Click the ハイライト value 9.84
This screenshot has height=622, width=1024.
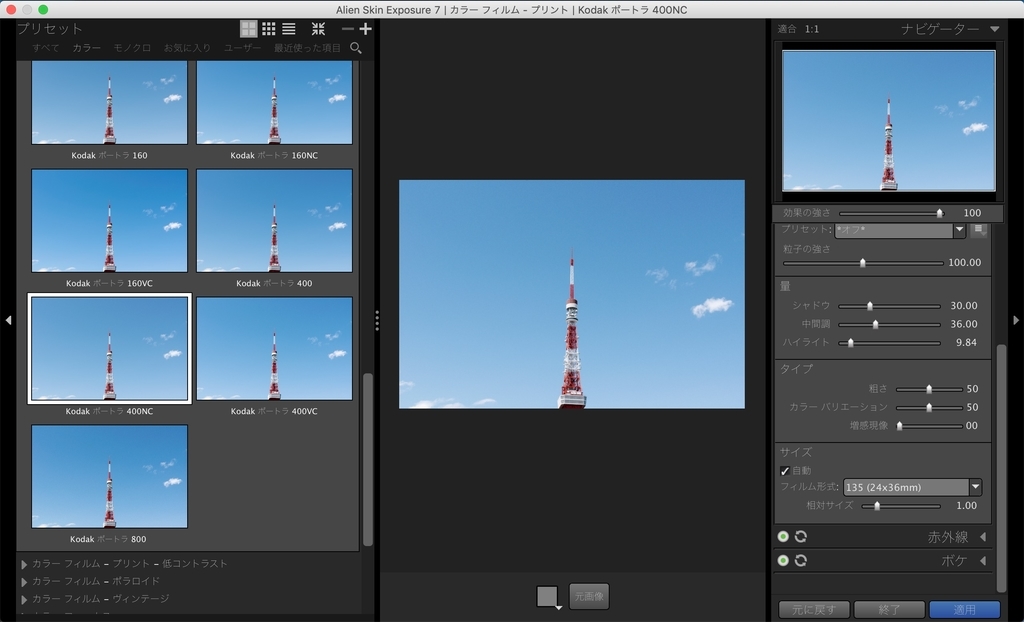tap(967, 342)
